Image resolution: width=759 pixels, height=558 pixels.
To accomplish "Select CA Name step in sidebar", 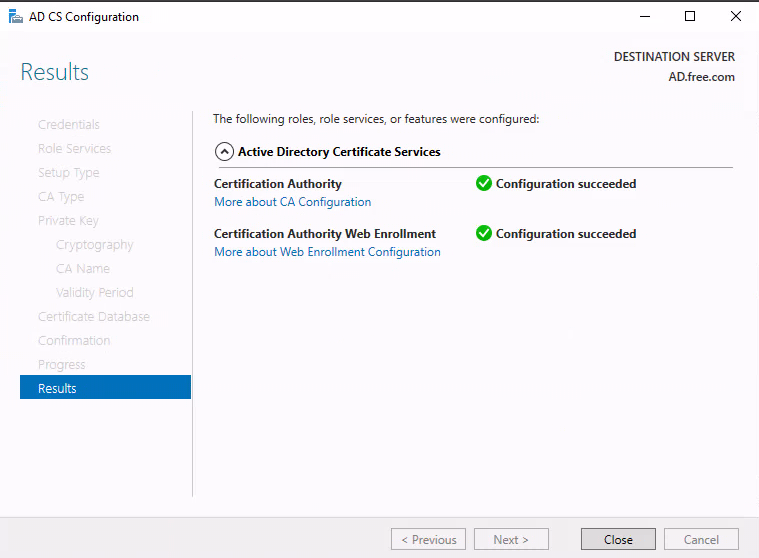I will (83, 269).
